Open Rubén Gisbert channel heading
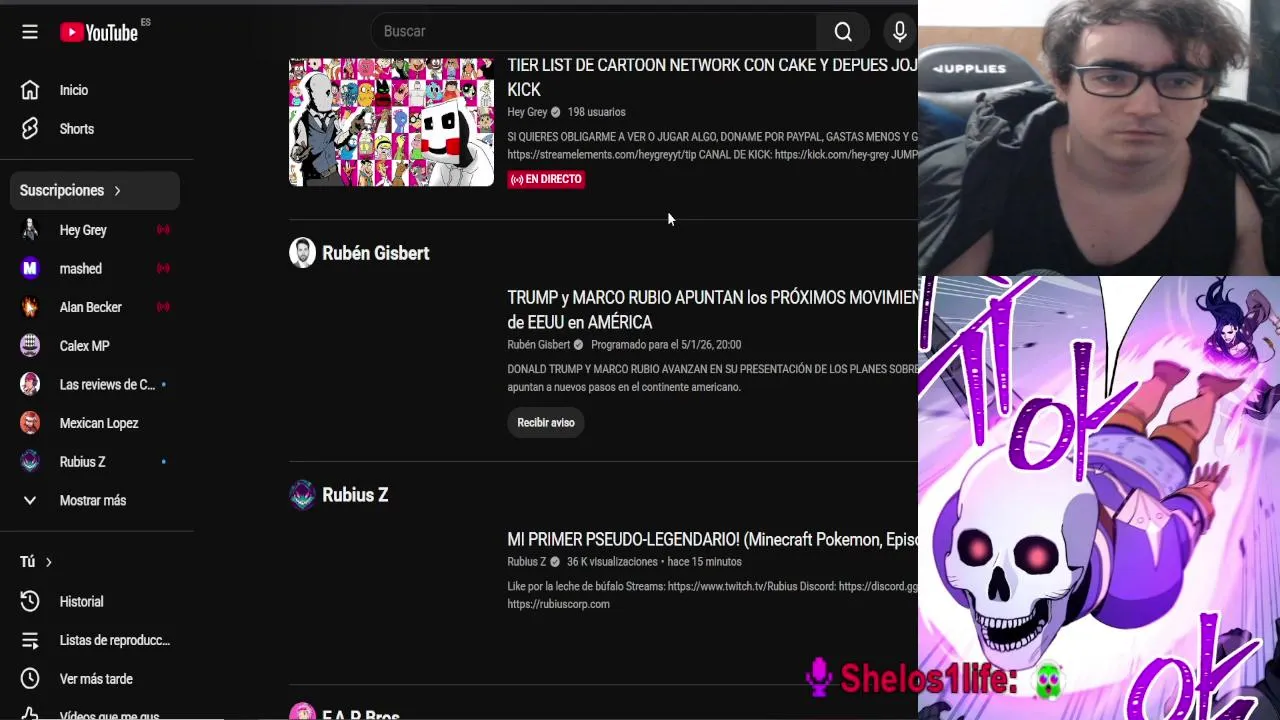The width and height of the screenshot is (1280, 720). pos(375,253)
